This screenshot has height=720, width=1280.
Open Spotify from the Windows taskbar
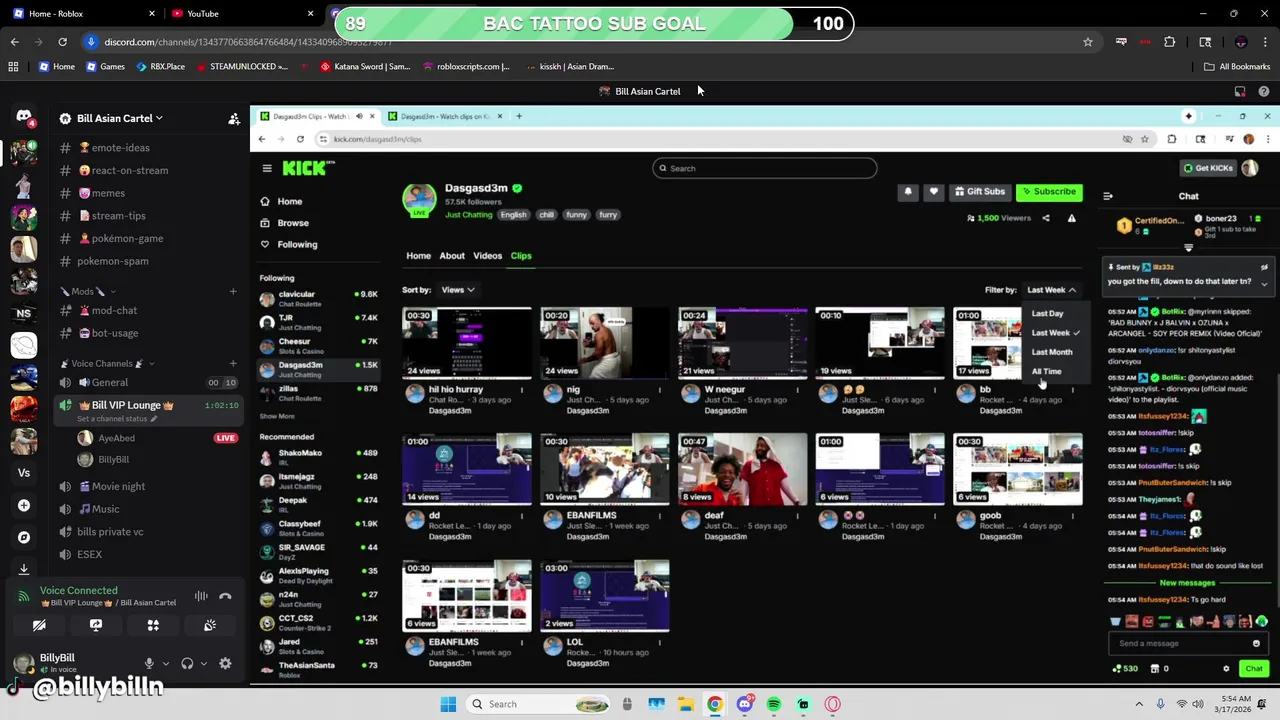[x=774, y=704]
